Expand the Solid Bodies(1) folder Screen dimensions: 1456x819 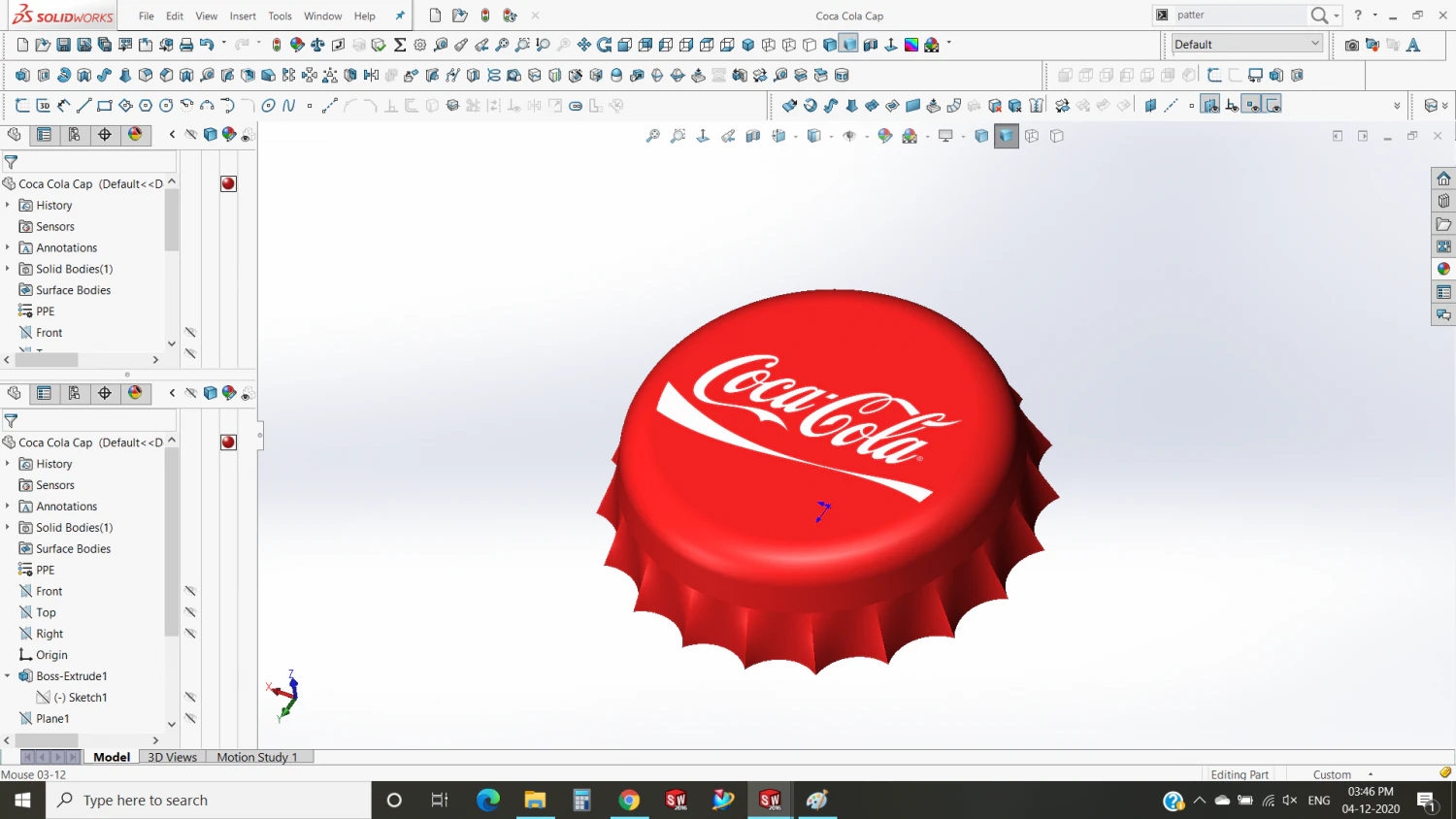(8, 527)
